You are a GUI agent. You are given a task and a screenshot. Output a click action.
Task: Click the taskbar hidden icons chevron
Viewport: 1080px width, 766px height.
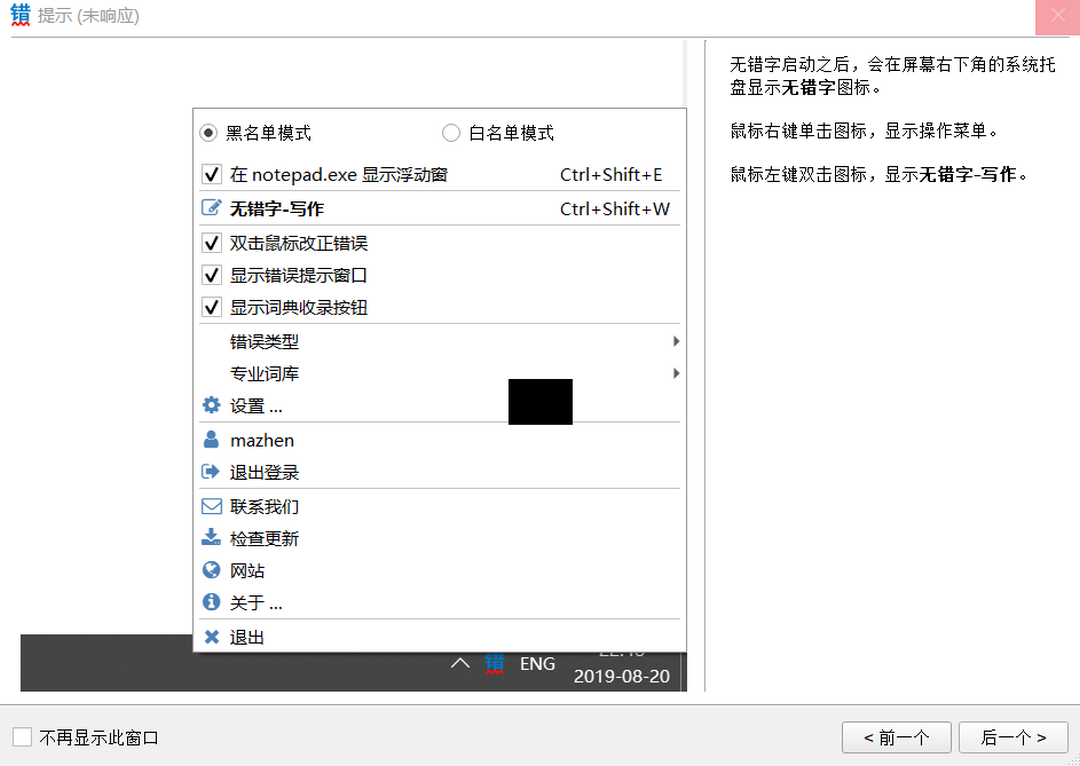pyautogui.click(x=460, y=663)
